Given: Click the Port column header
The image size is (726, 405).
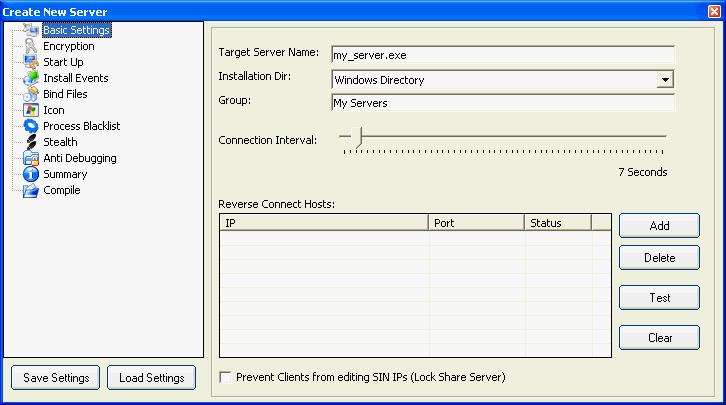Looking at the screenshot, I should pyautogui.click(x=477, y=223).
